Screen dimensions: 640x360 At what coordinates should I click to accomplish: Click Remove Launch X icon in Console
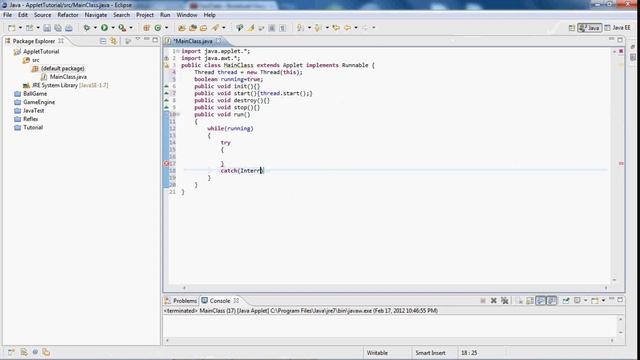pos(493,300)
